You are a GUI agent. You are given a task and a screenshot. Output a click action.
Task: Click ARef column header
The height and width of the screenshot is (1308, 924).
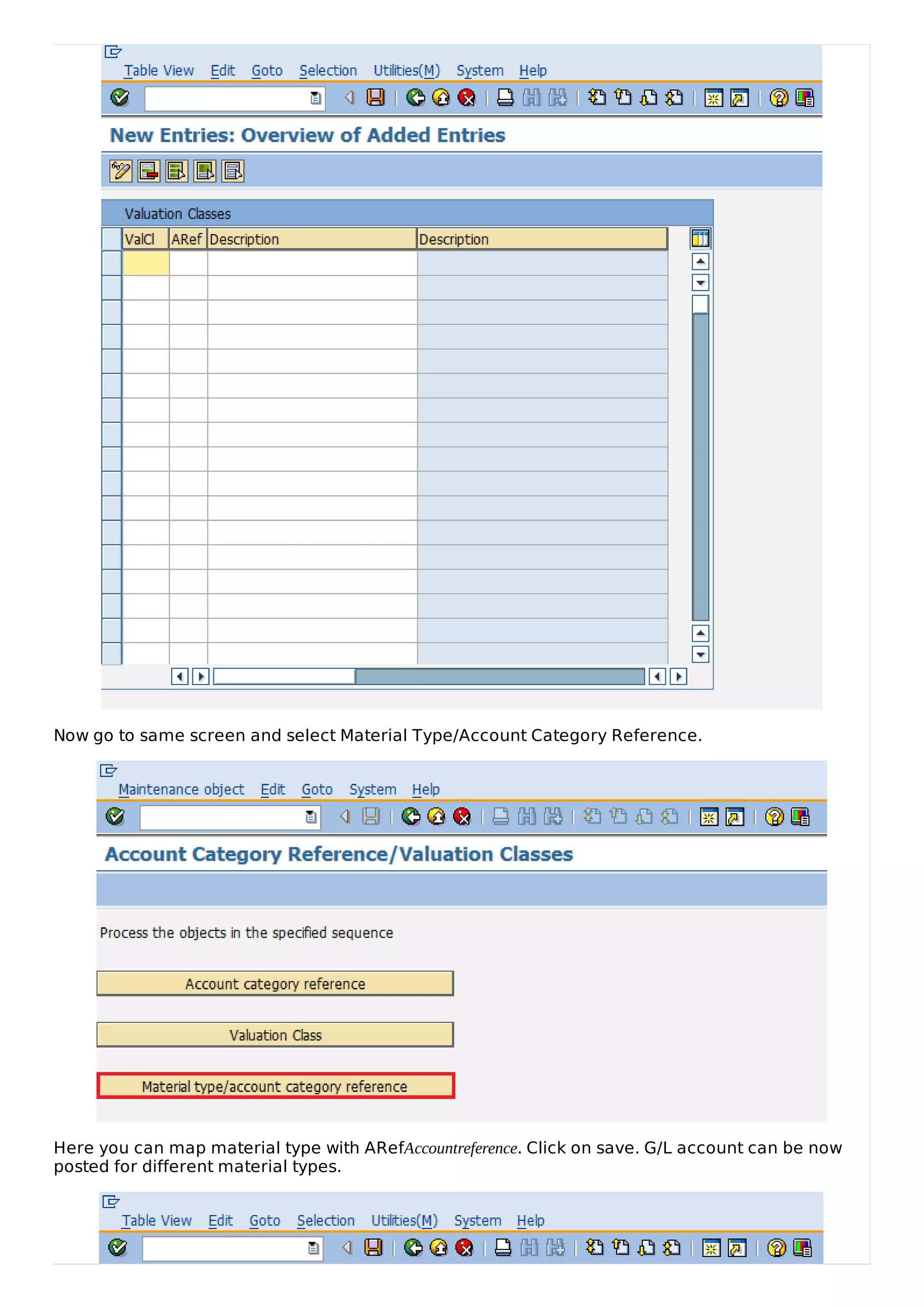[189, 239]
